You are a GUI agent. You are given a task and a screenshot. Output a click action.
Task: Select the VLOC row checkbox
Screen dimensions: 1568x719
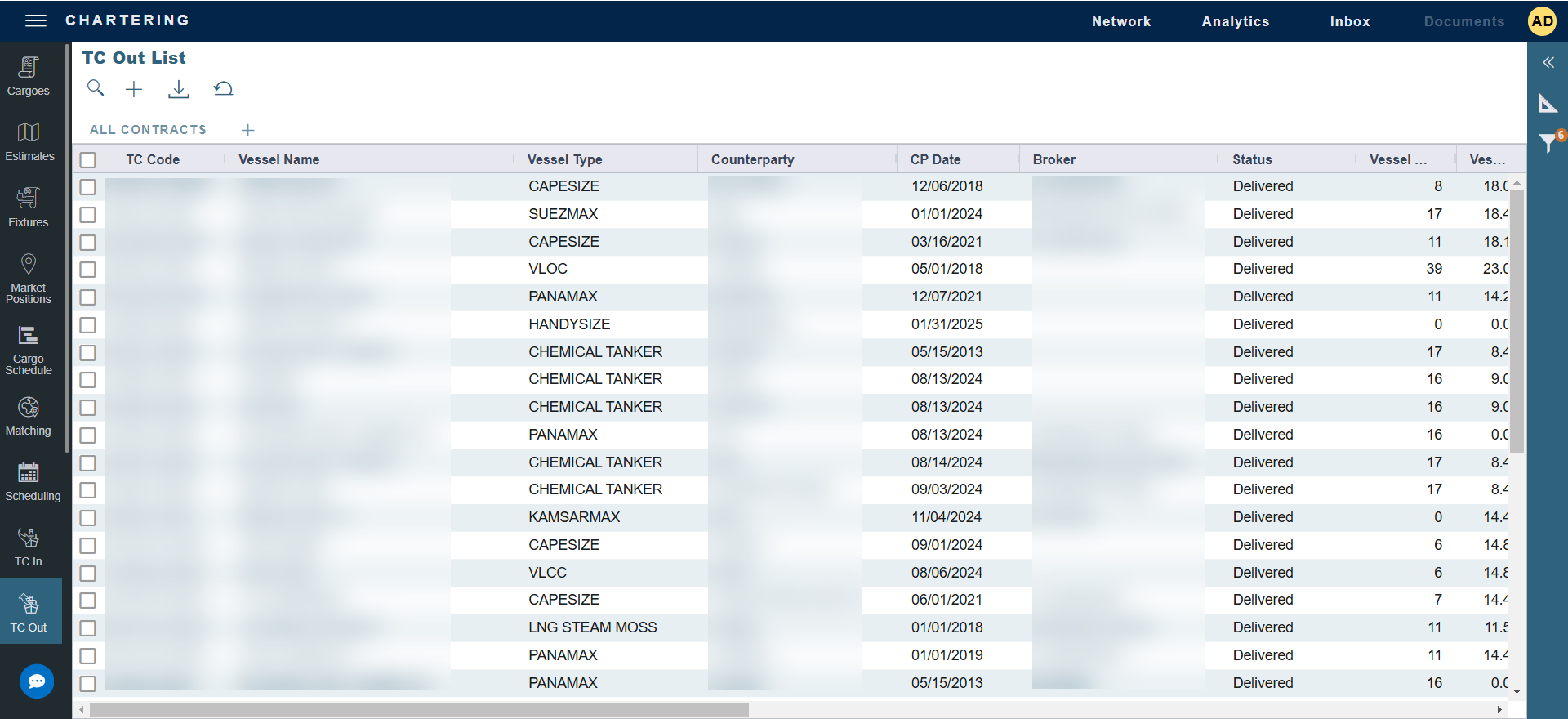click(x=88, y=270)
